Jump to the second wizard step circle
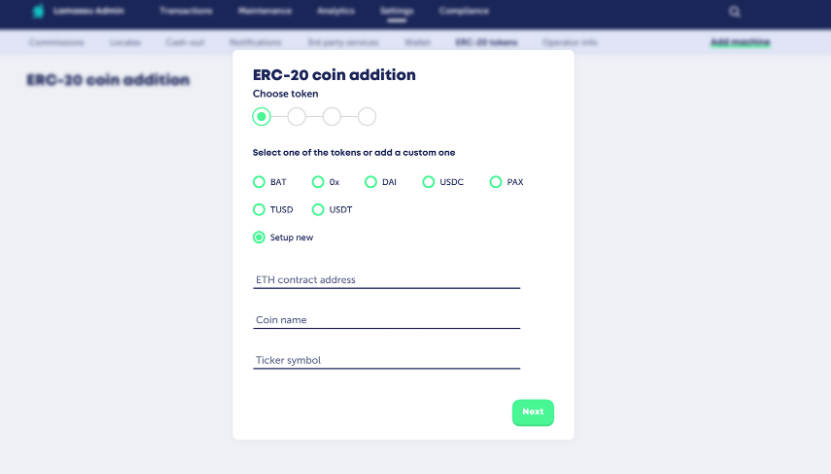This screenshot has width=831, height=474. [297, 116]
